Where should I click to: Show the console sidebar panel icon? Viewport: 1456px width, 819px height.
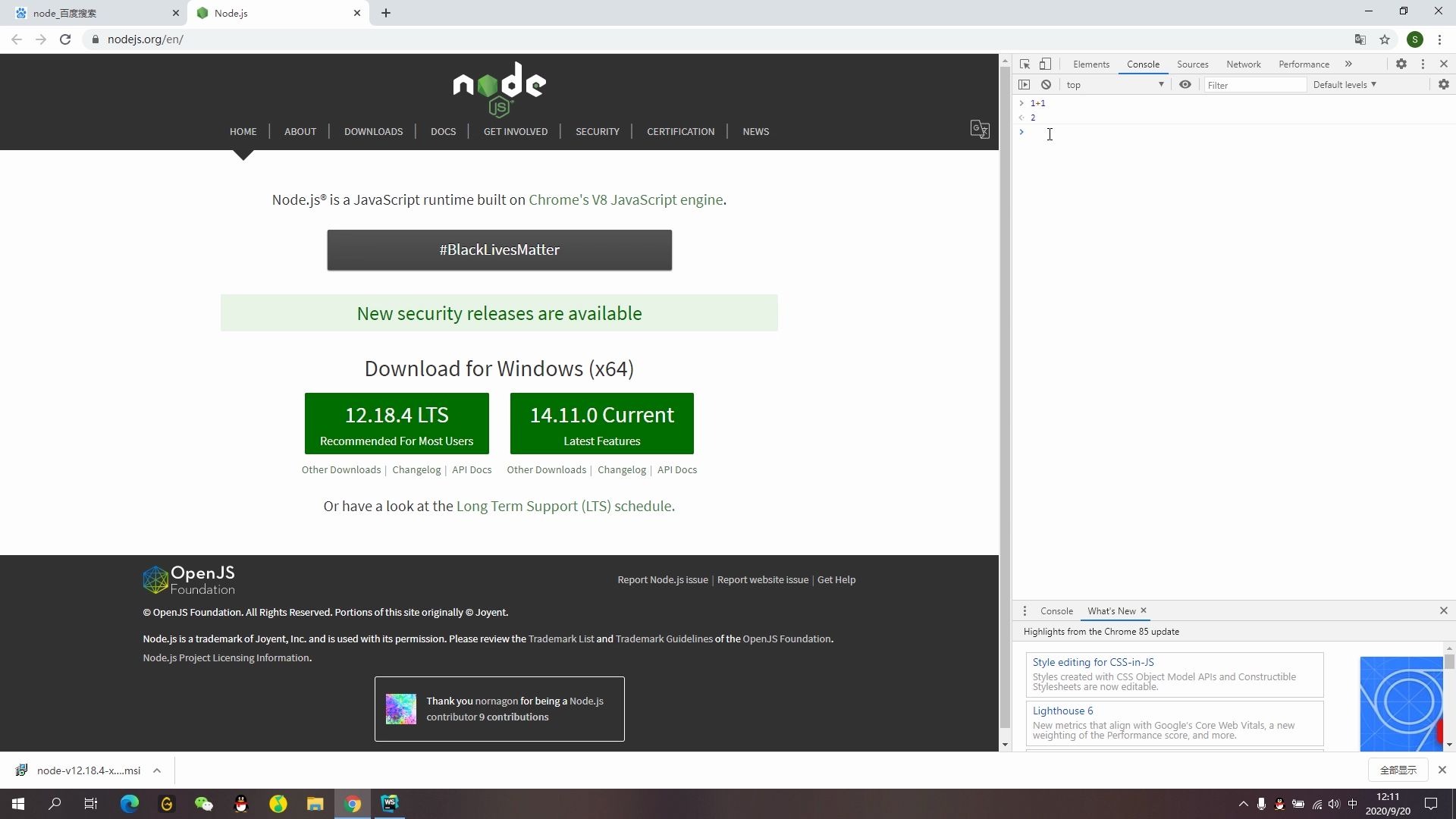1025,85
